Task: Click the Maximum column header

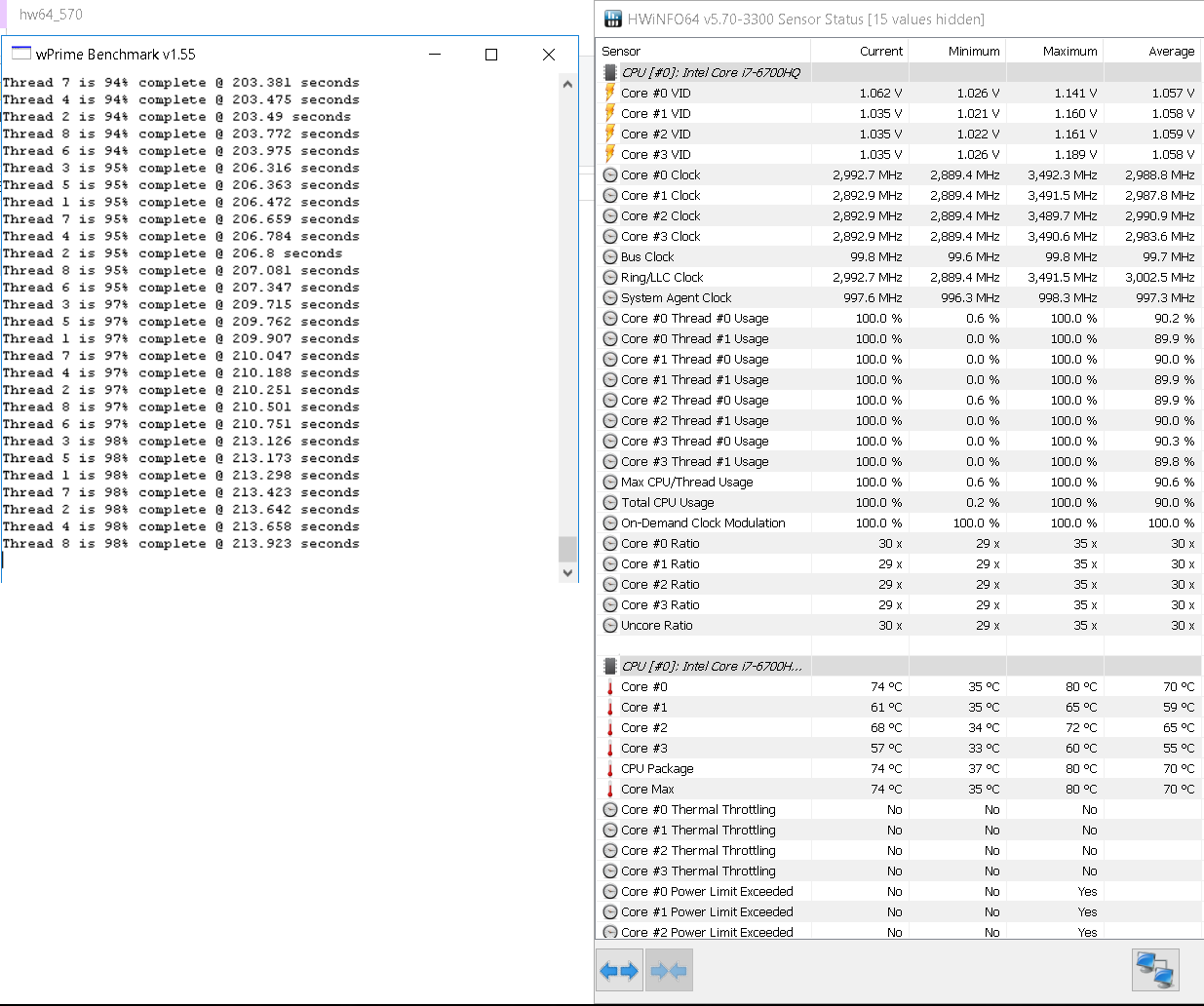Action: (x=1055, y=51)
